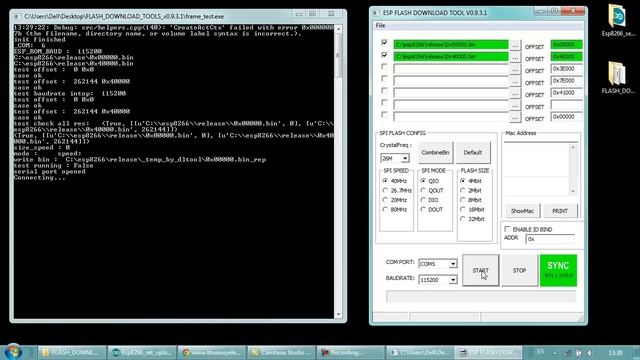Click the ShowMac button
640x360 pixels.
[x=522, y=211]
